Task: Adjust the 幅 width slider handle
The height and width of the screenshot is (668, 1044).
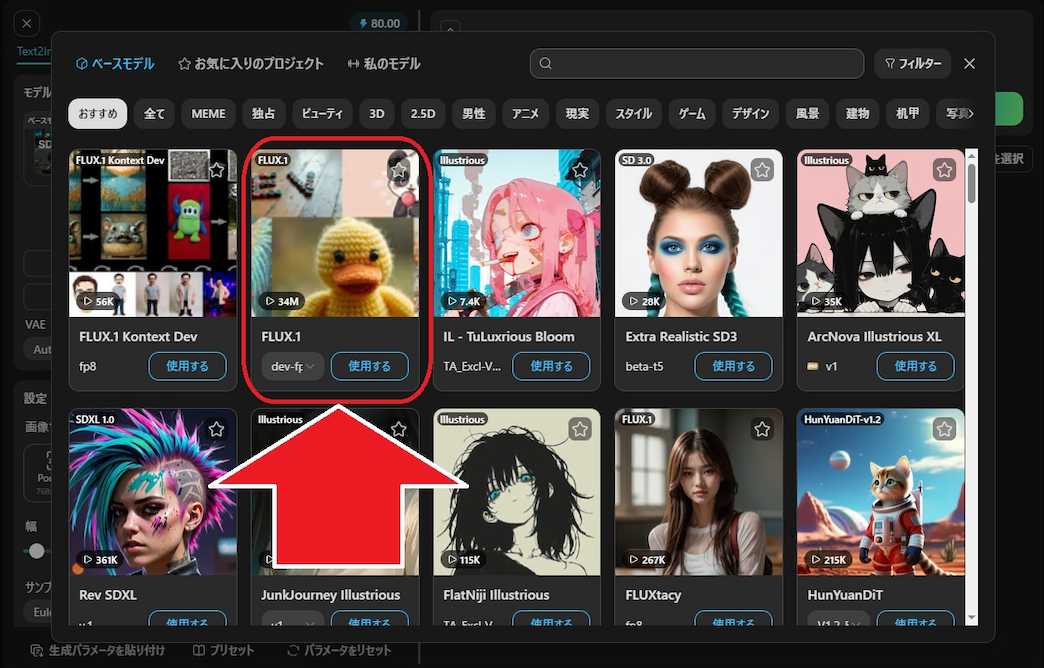Action: (x=37, y=551)
